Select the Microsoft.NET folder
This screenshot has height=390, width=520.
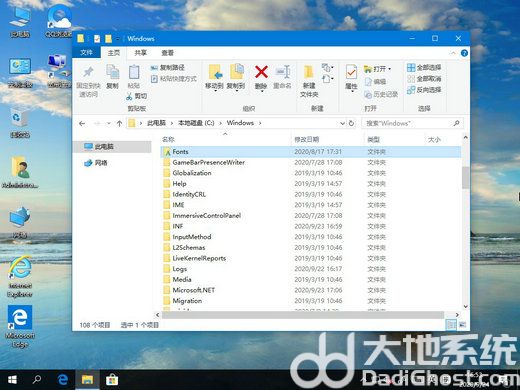pyautogui.click(x=311, y=290)
